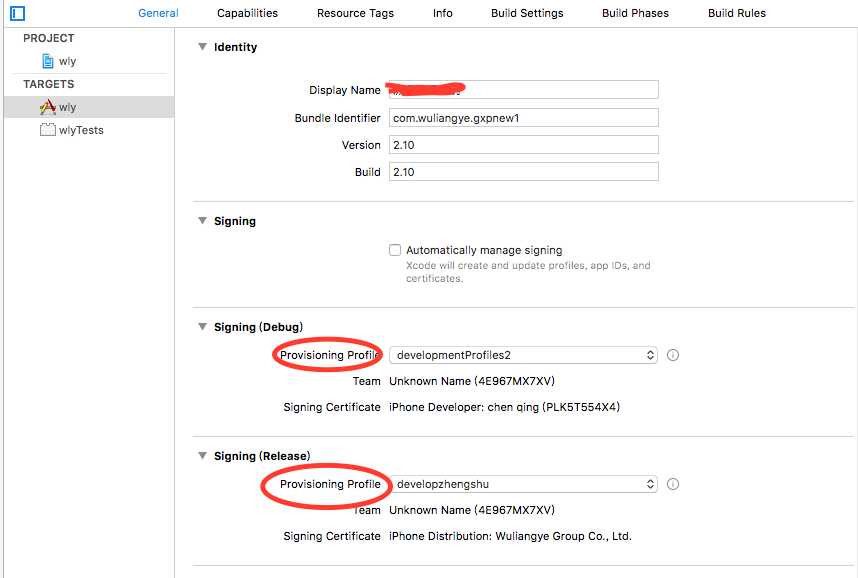Screen dimensions: 858x578
Task: Open the Build Rules tab
Action: [737, 13]
